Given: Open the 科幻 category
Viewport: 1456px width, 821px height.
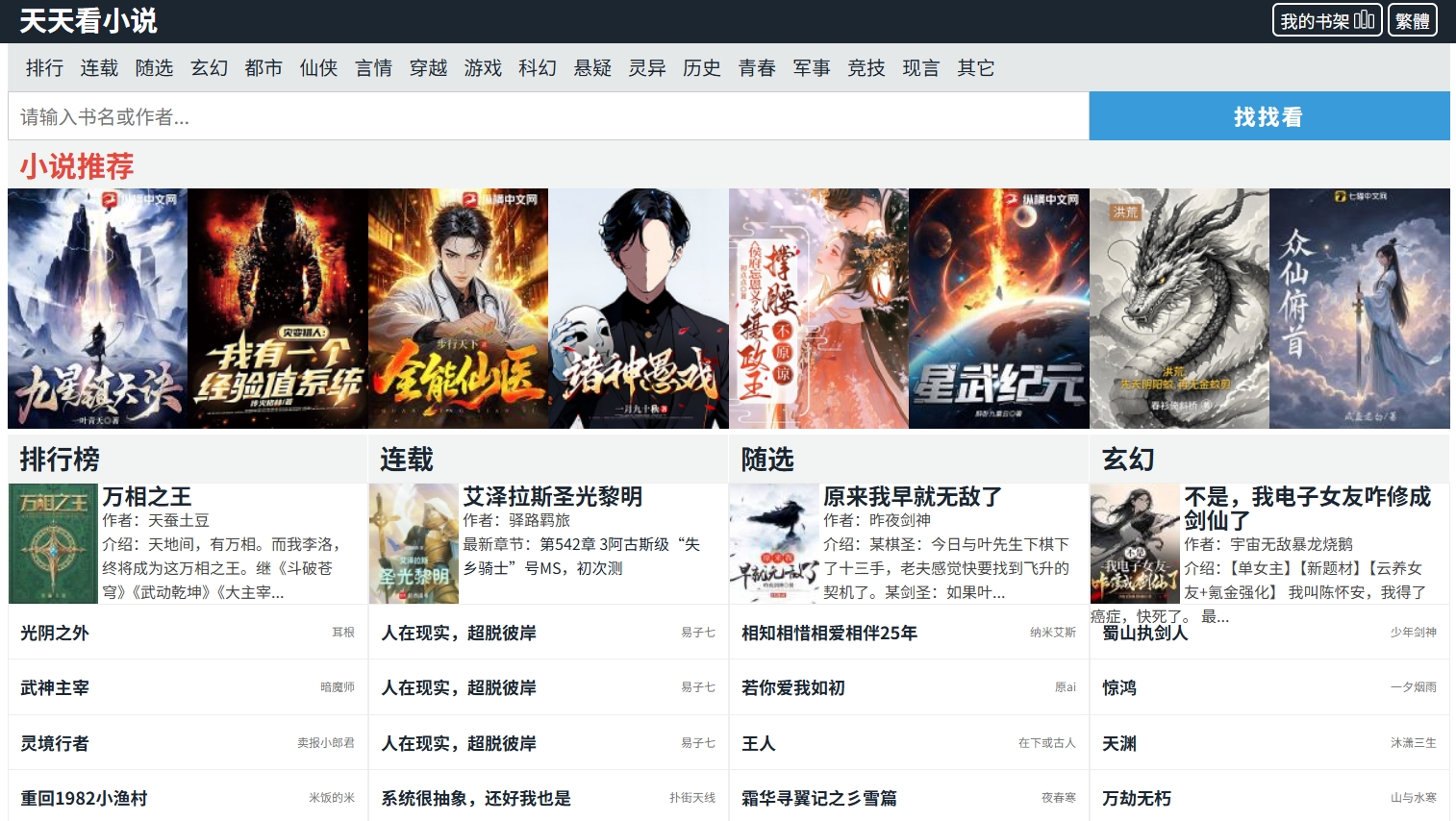Looking at the screenshot, I should pyautogui.click(x=538, y=67).
